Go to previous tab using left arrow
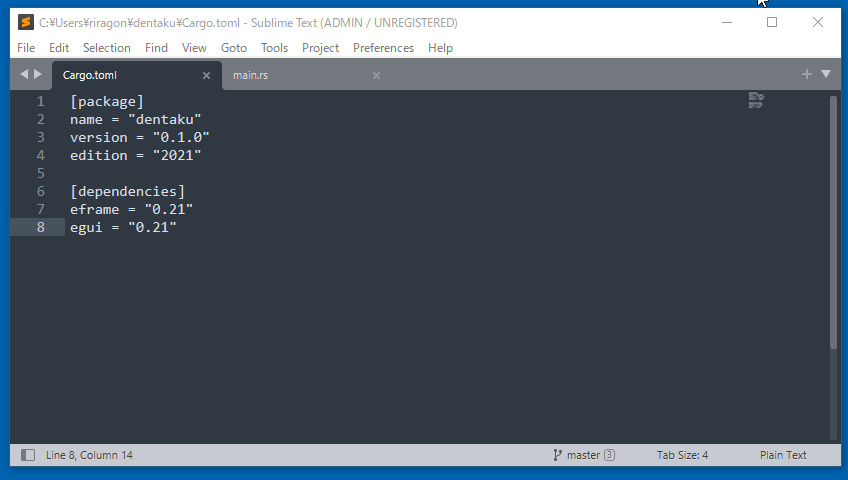 pyautogui.click(x=24, y=74)
